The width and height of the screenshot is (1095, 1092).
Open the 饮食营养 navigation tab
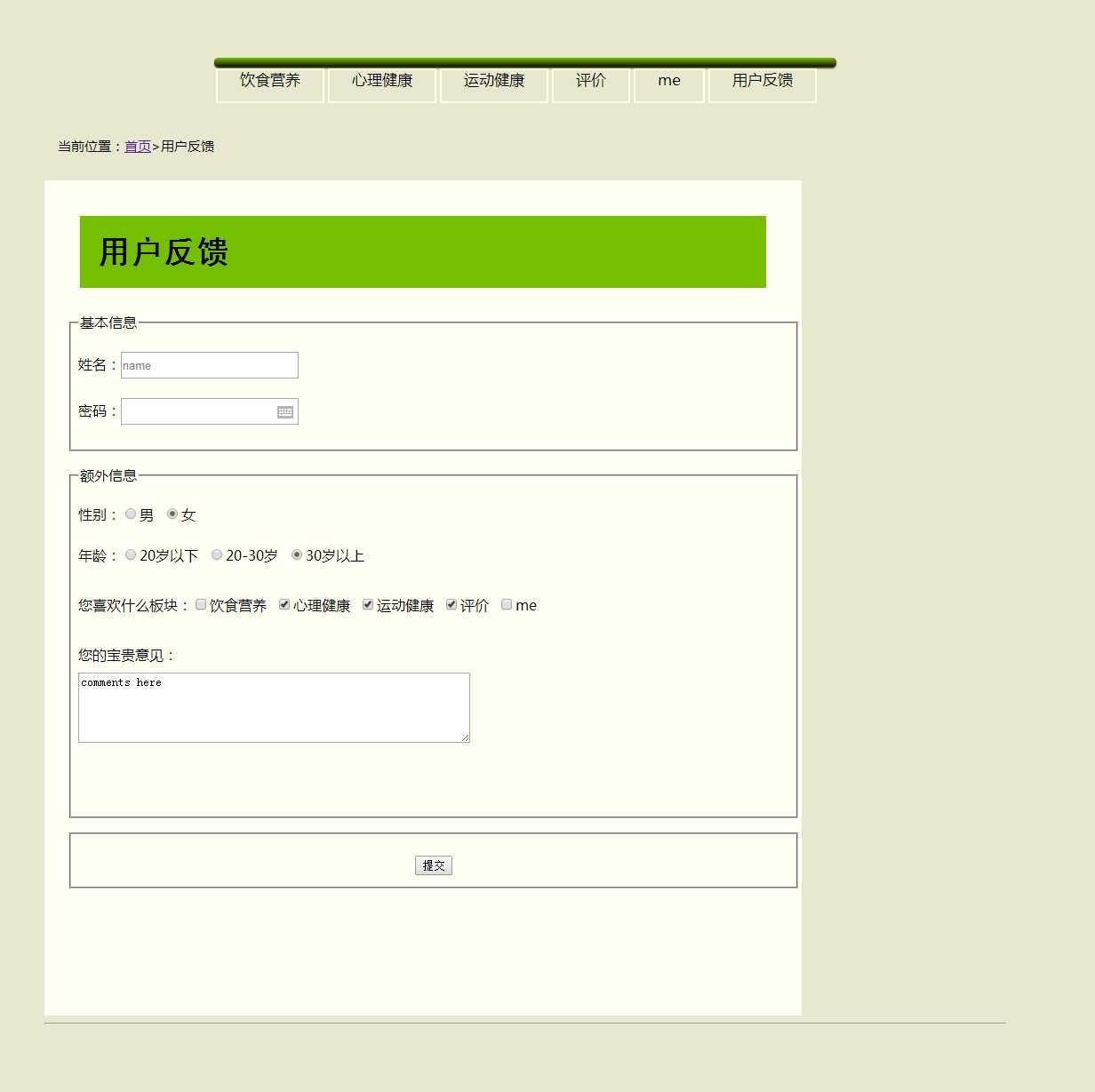[x=270, y=82]
